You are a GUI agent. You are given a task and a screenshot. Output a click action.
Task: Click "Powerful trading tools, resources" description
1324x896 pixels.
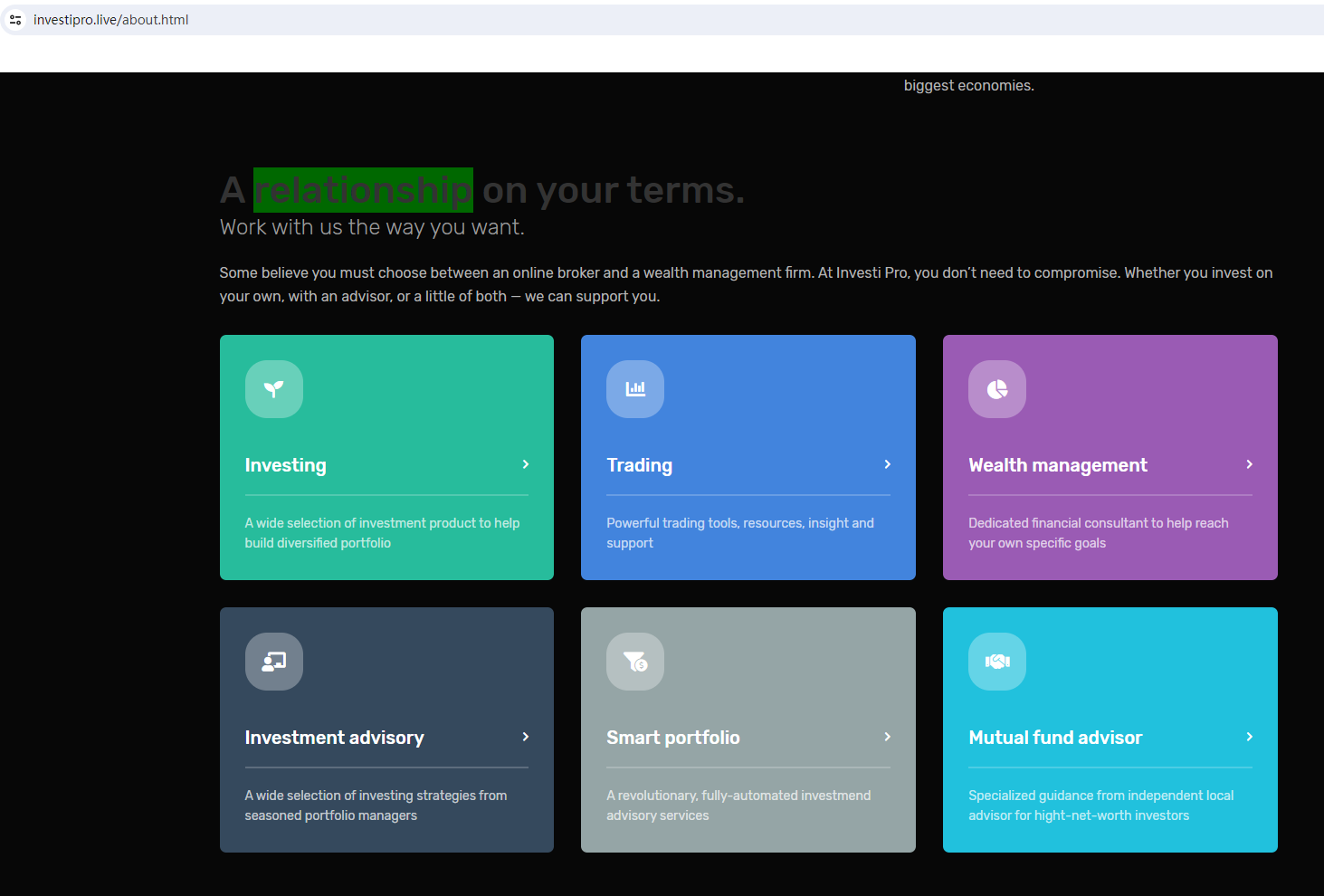(740, 533)
